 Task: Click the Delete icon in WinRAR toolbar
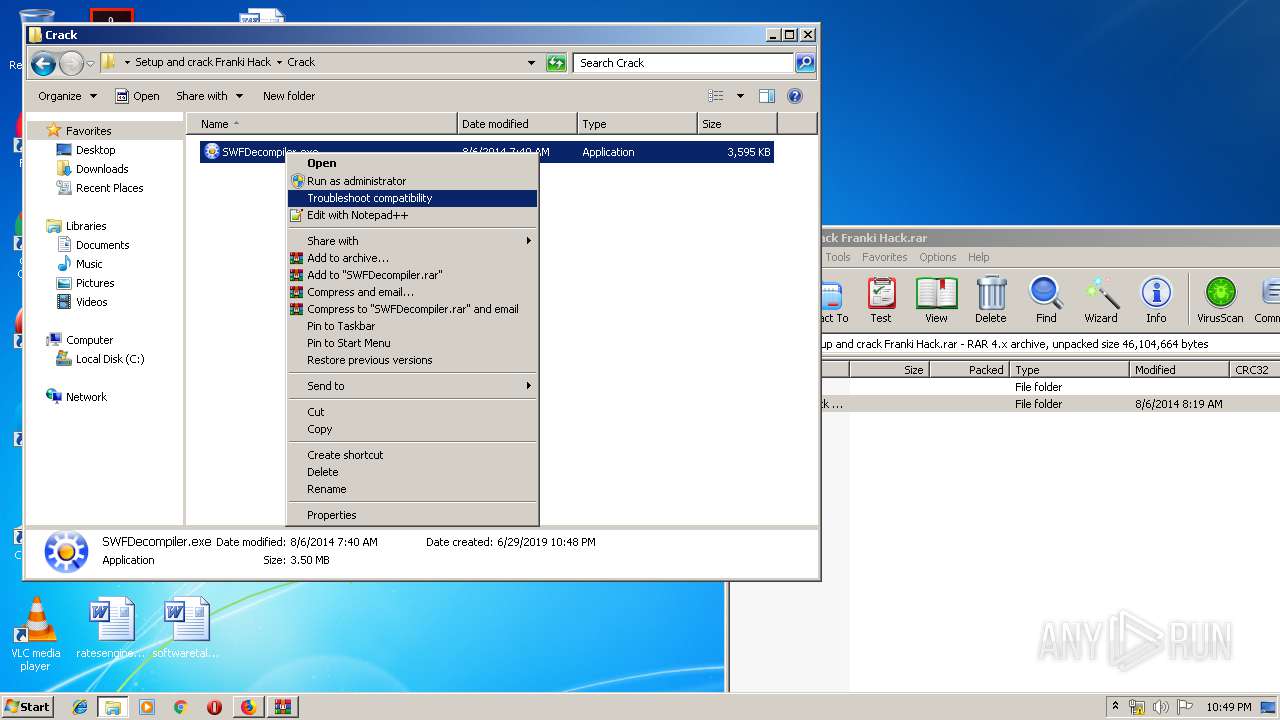coord(991,300)
